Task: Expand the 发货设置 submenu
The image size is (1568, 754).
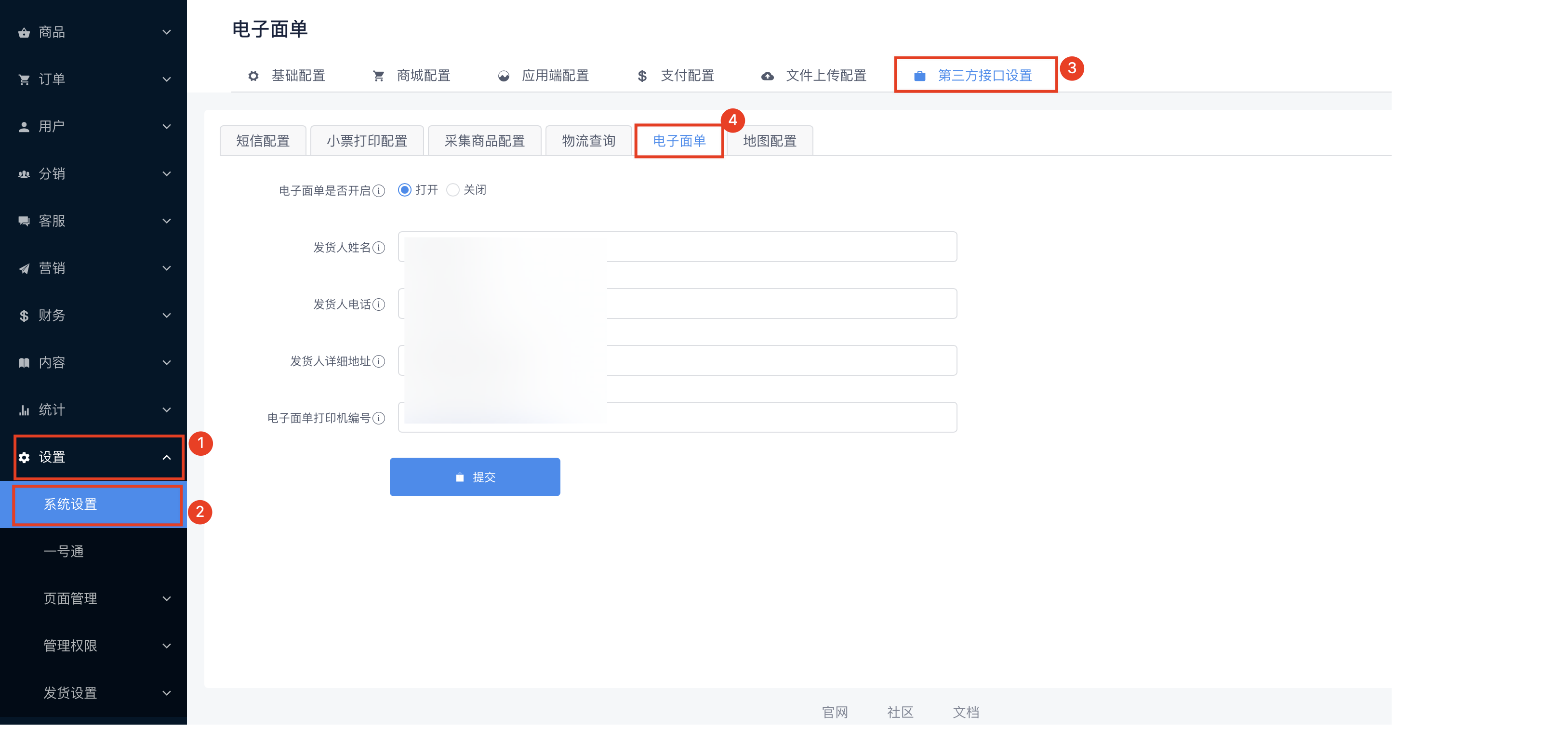Action: [x=166, y=693]
